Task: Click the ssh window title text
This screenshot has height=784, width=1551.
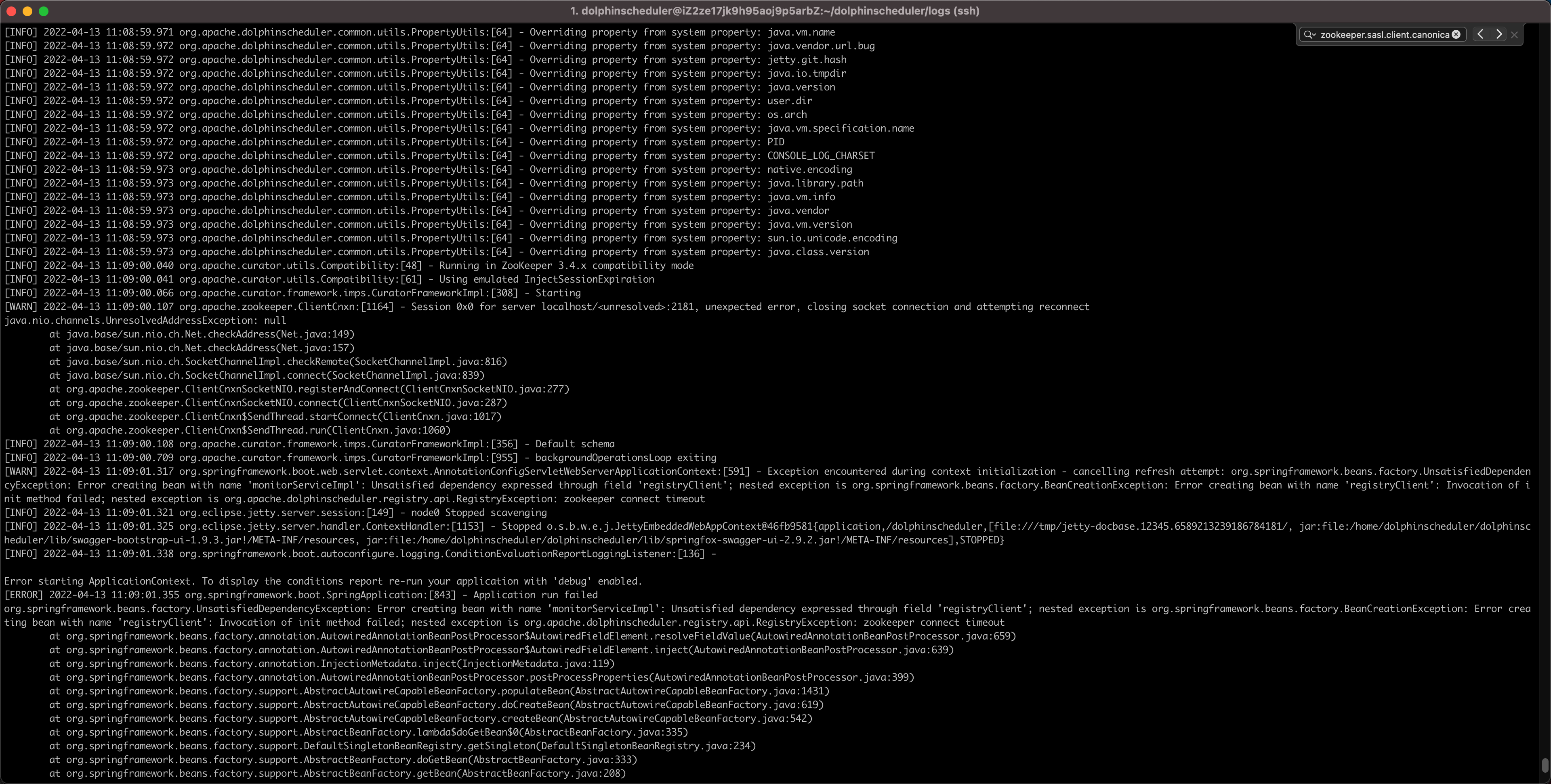Action: coord(775,11)
